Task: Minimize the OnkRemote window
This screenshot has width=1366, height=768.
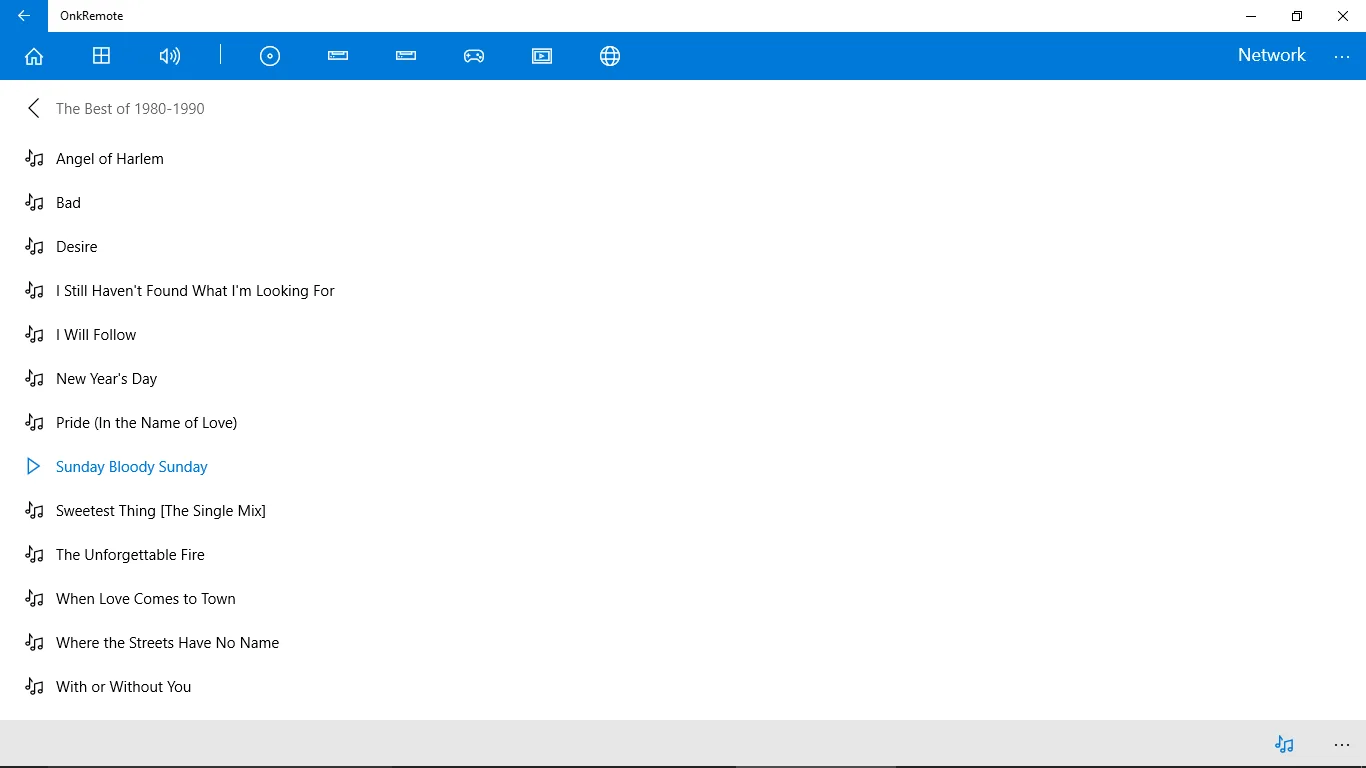Action: [x=1251, y=16]
